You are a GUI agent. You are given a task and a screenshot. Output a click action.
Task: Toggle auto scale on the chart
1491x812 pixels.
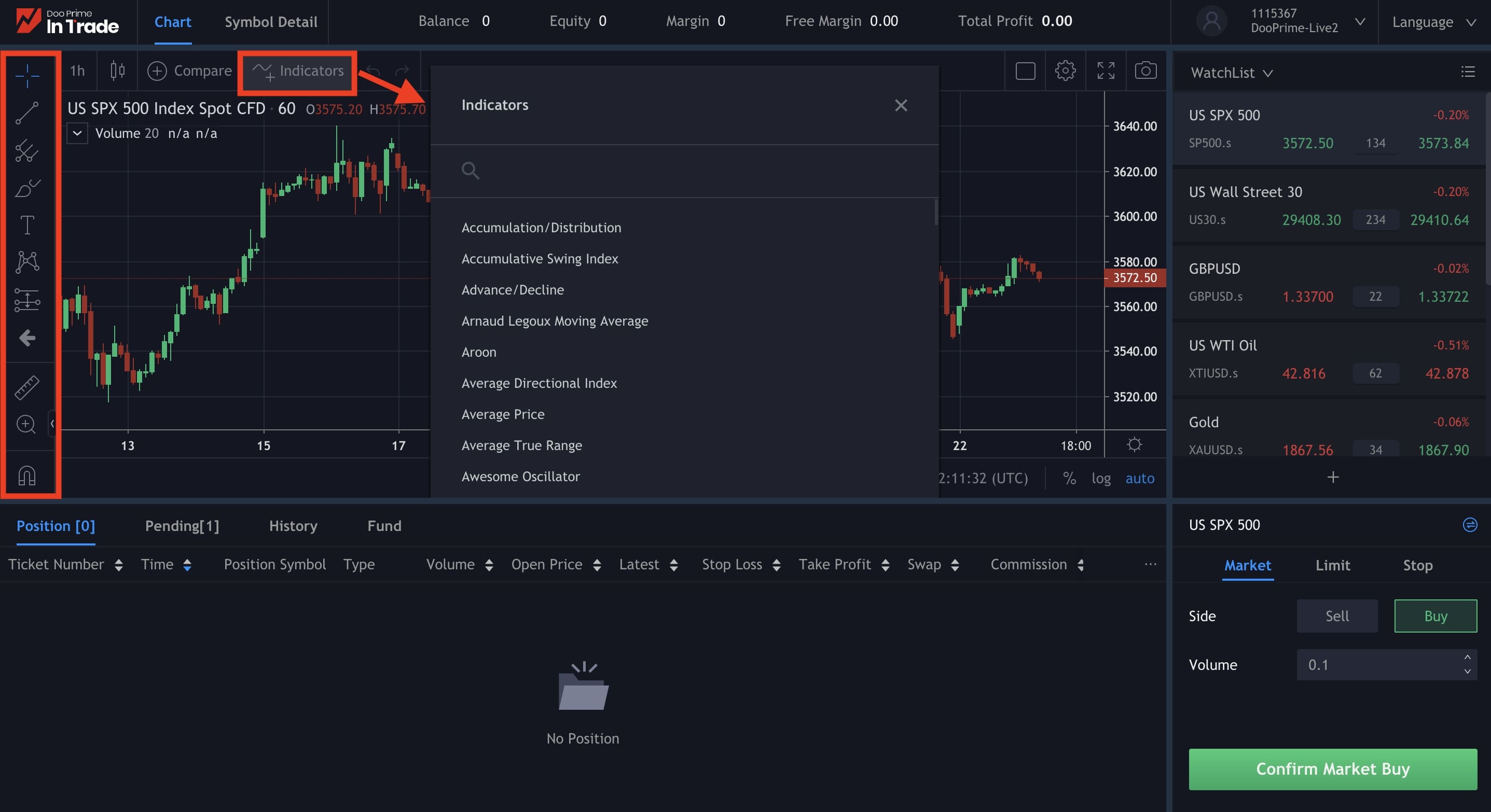[1140, 478]
